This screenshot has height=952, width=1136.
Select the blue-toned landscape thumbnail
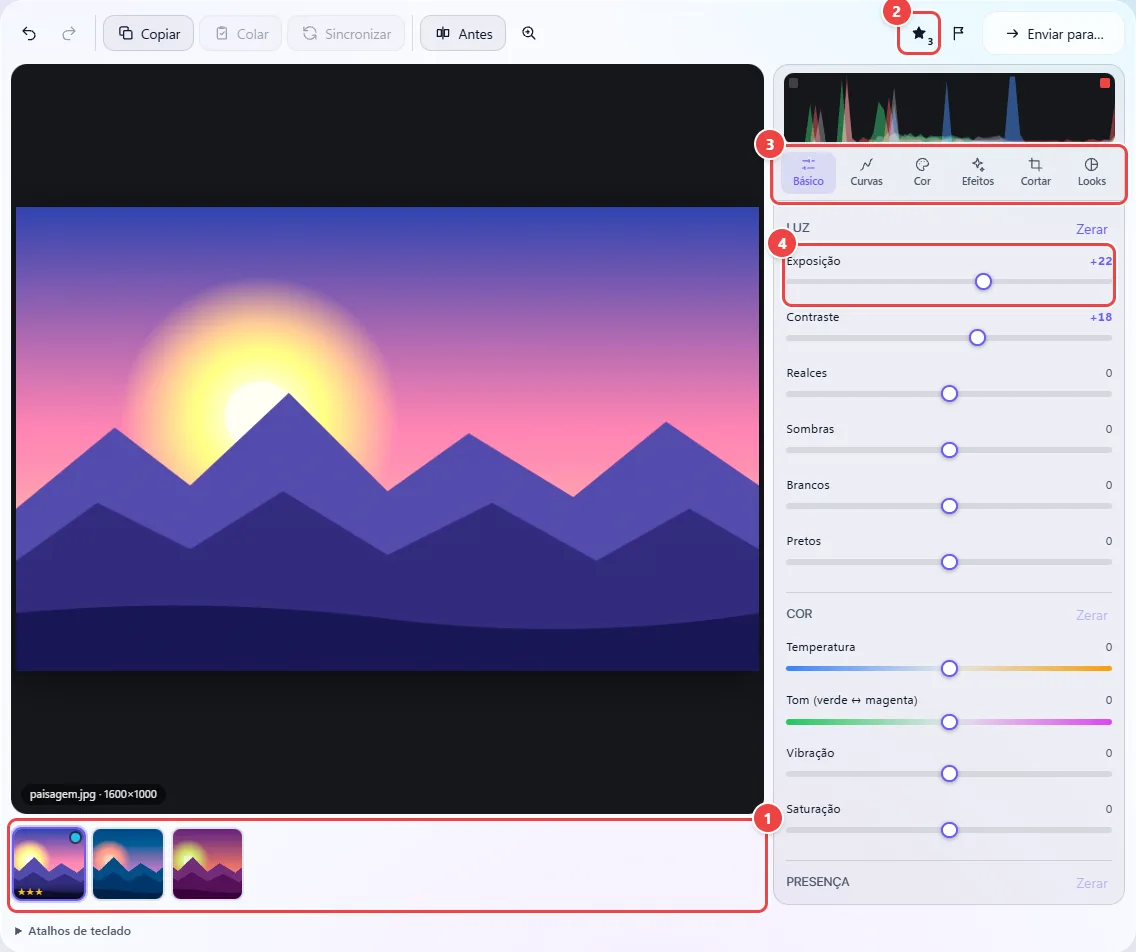pos(128,864)
